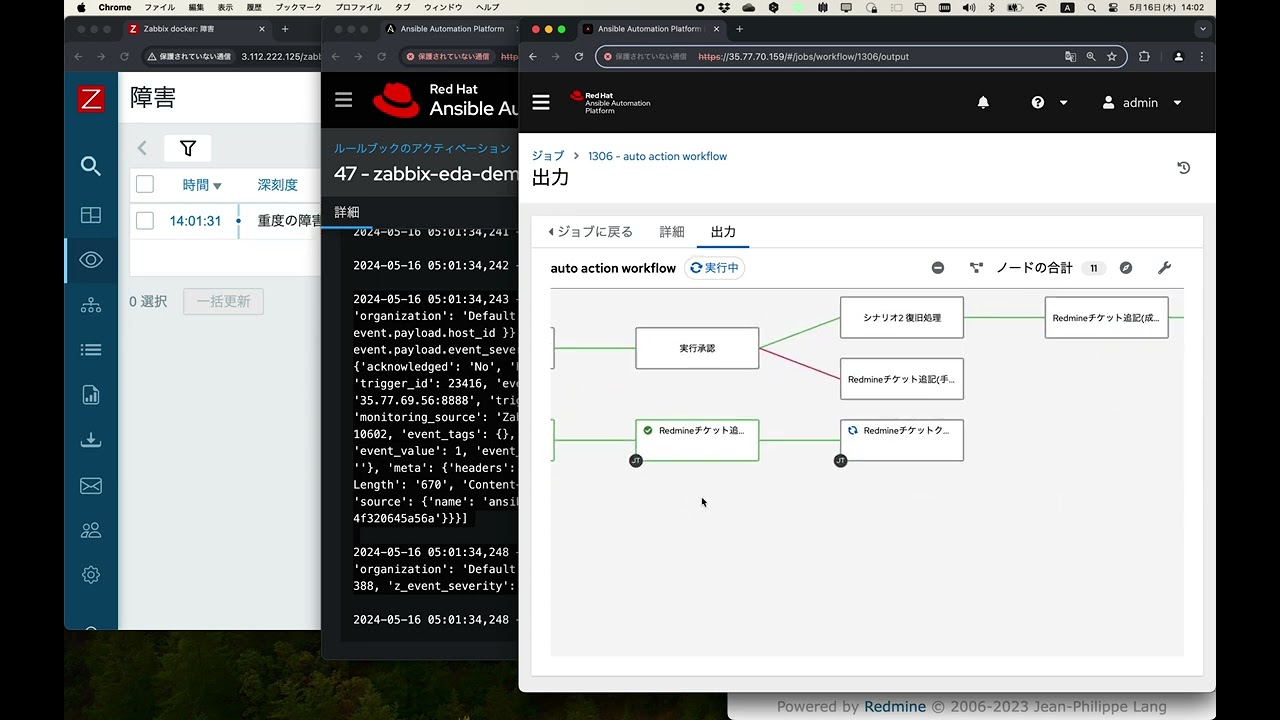Screen dimensions: 1280x720
Task: Open hamburger menu in middle Ansible window
Action: [344, 99]
